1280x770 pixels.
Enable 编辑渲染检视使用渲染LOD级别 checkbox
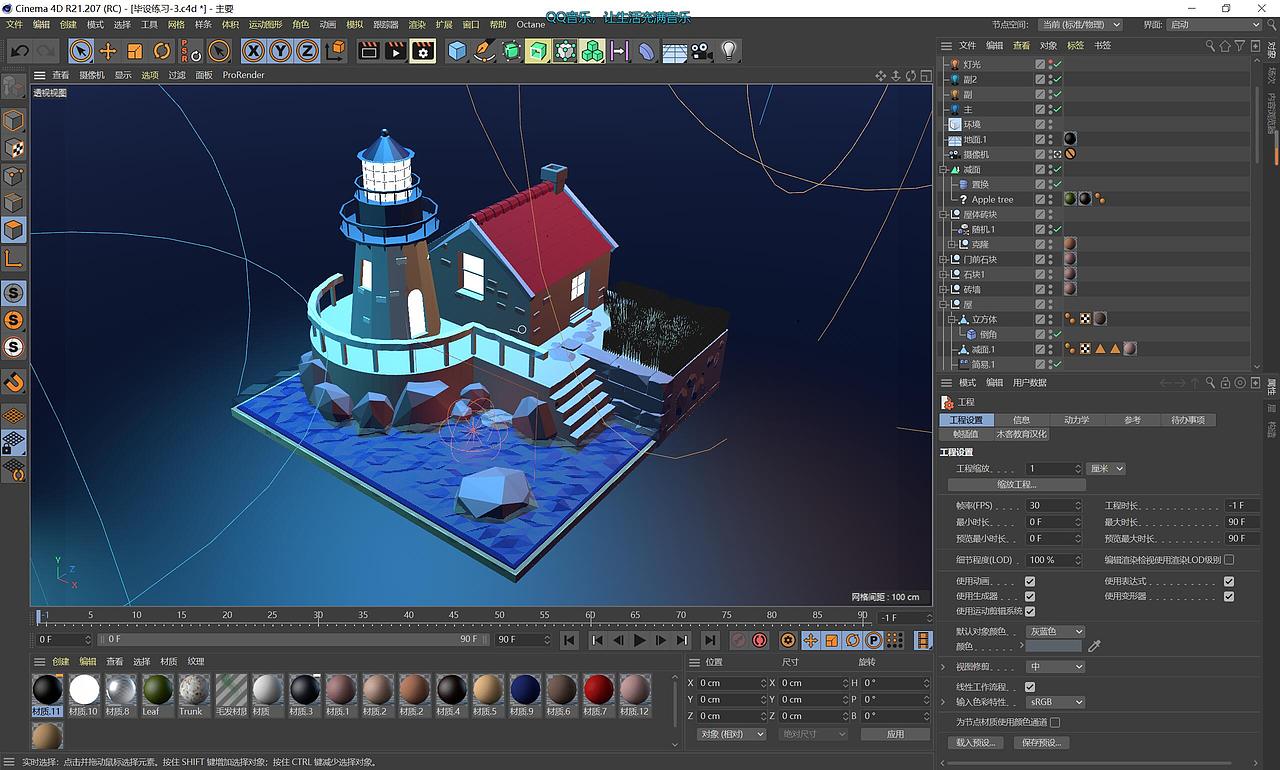tap(1229, 560)
